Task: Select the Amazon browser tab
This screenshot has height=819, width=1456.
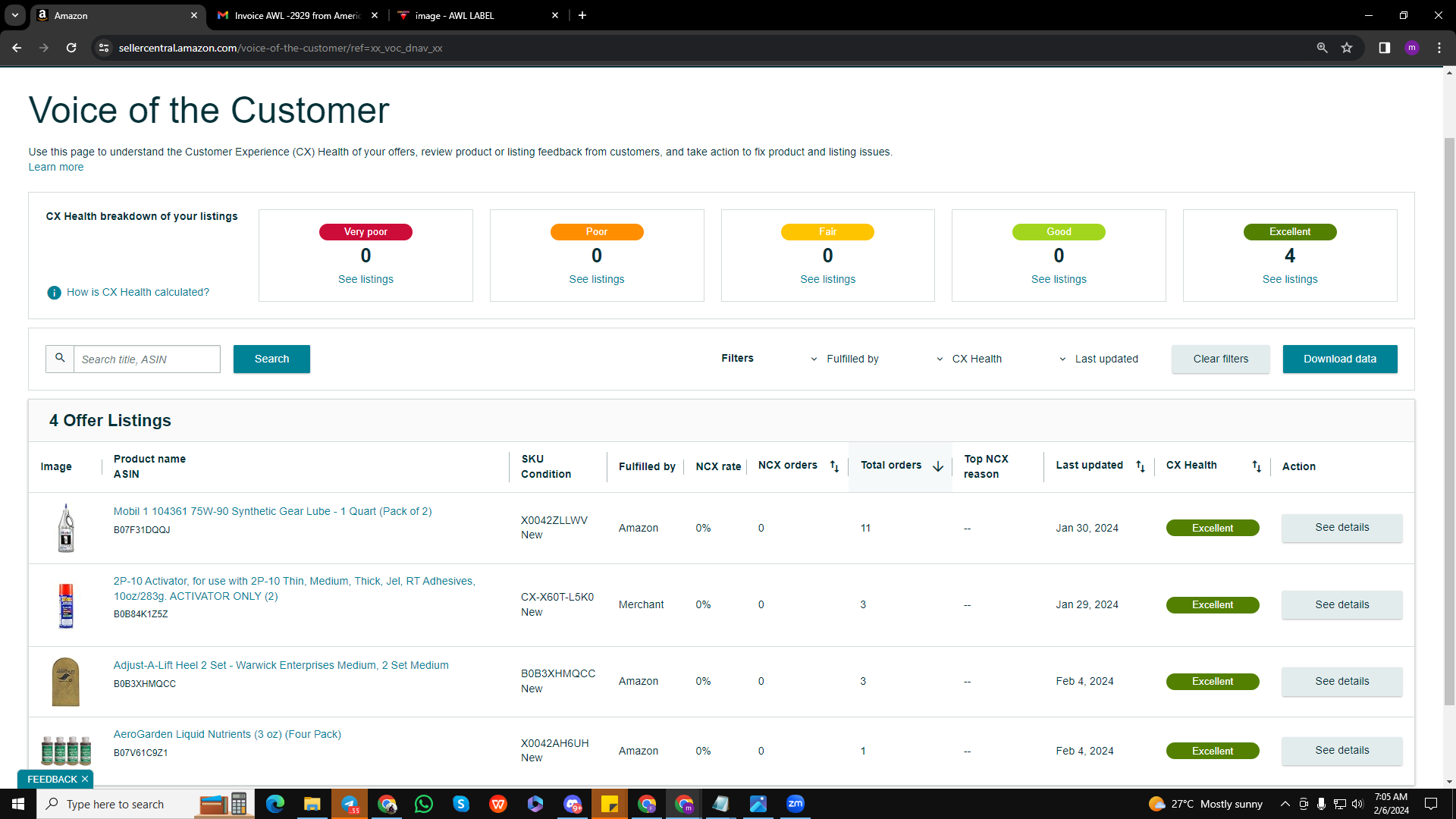Action: (118, 15)
